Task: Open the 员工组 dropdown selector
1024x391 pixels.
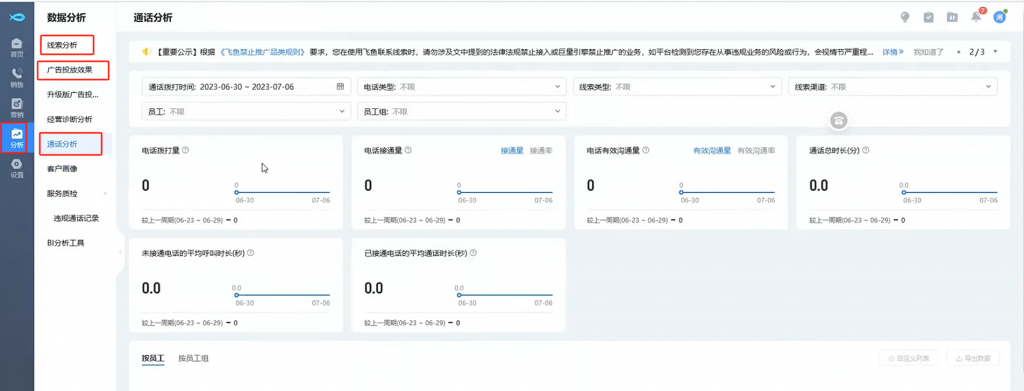Action: [x=462, y=112]
